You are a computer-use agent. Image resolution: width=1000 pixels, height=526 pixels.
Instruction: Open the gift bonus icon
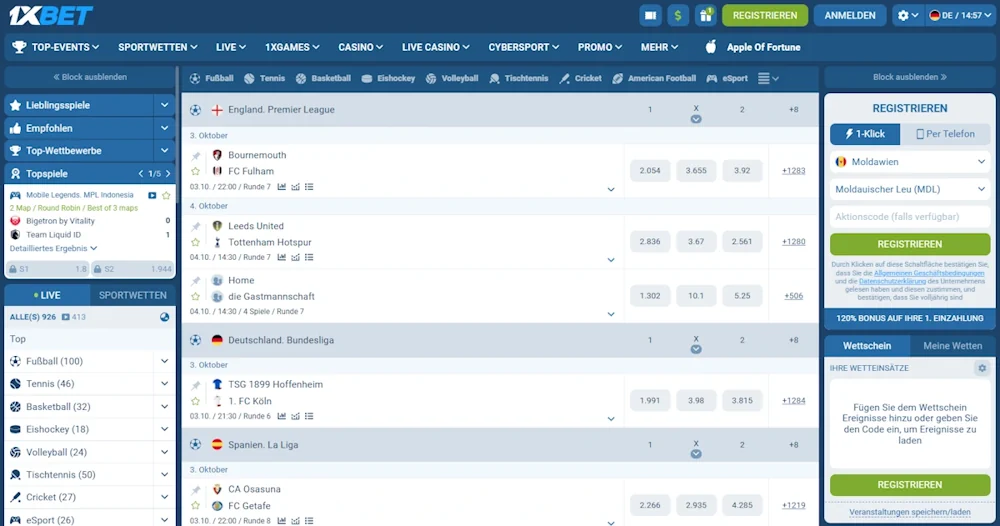pos(705,15)
